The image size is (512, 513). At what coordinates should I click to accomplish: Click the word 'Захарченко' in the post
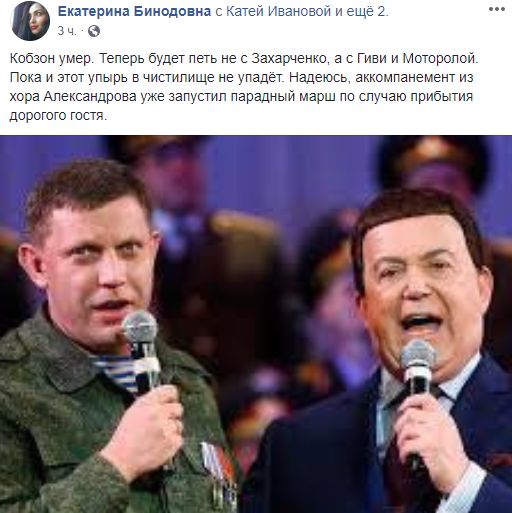(289, 58)
